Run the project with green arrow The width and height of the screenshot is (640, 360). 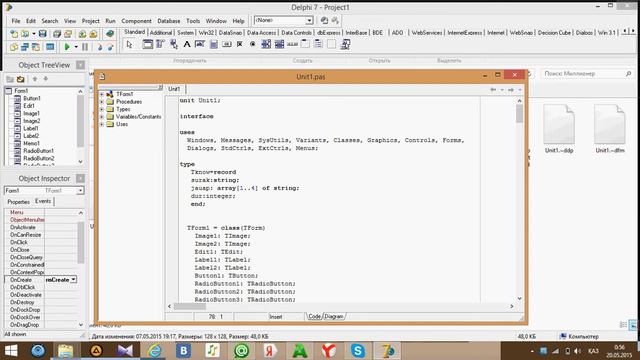tap(67, 47)
